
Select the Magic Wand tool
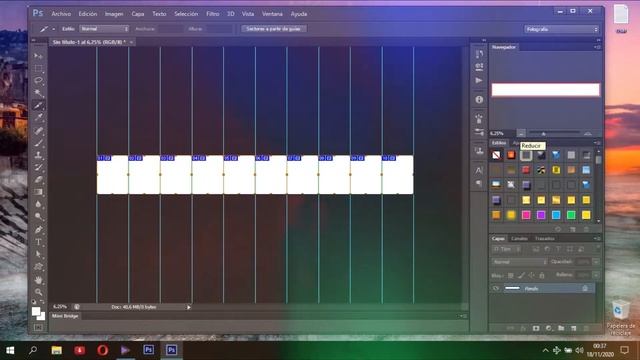tap(38, 93)
